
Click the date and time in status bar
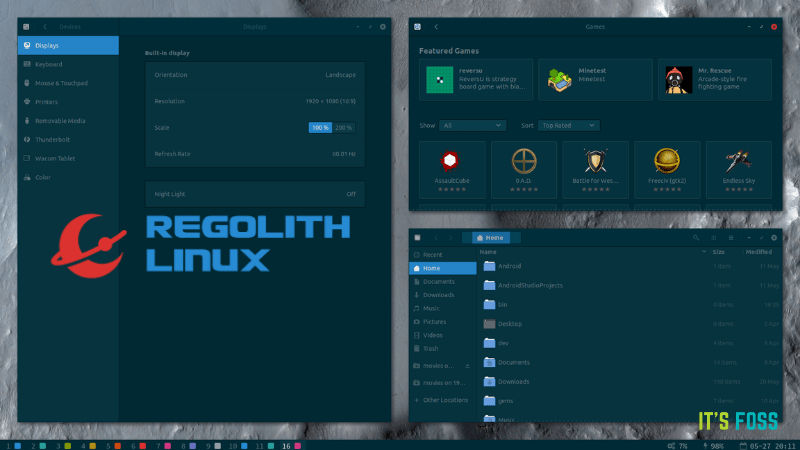tap(767, 446)
